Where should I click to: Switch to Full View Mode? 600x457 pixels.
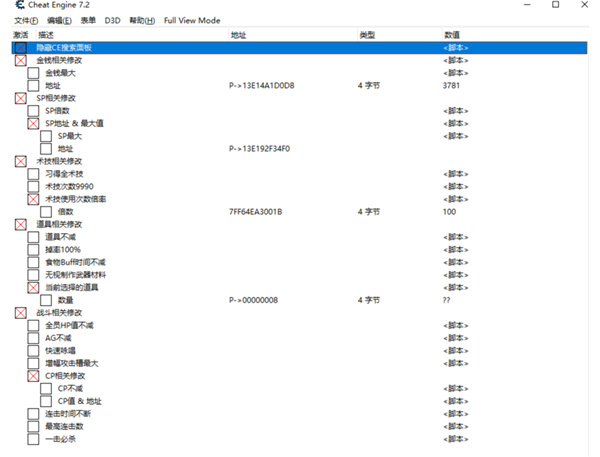coord(192,21)
